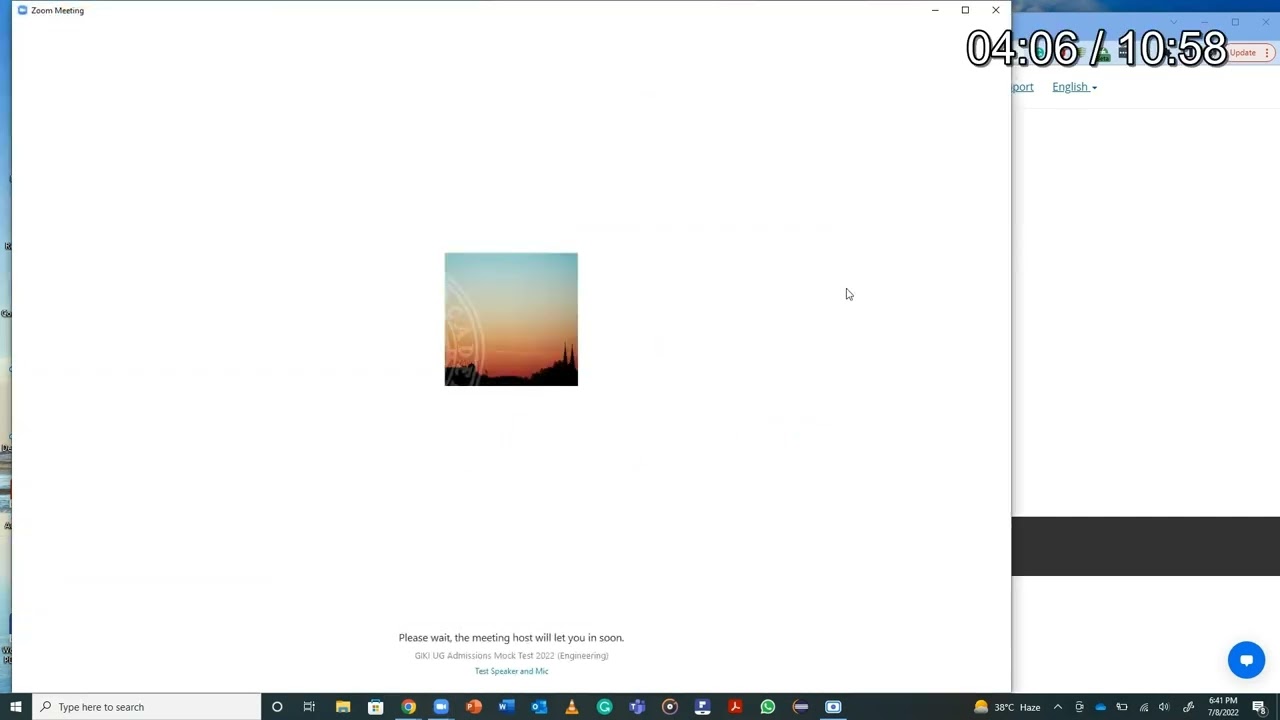Maximize the Zoom Meeting window
Screen dimensions: 1280x720
pos(965,10)
